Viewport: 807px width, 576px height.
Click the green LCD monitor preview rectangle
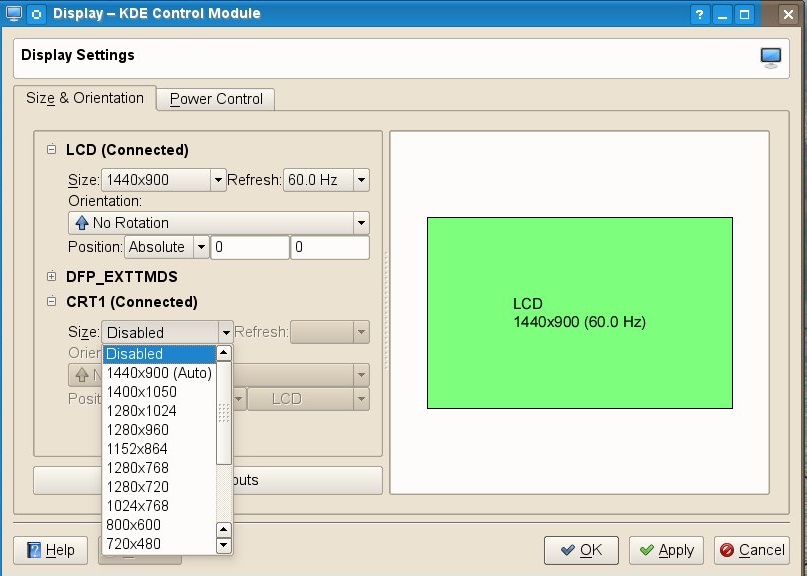(579, 313)
